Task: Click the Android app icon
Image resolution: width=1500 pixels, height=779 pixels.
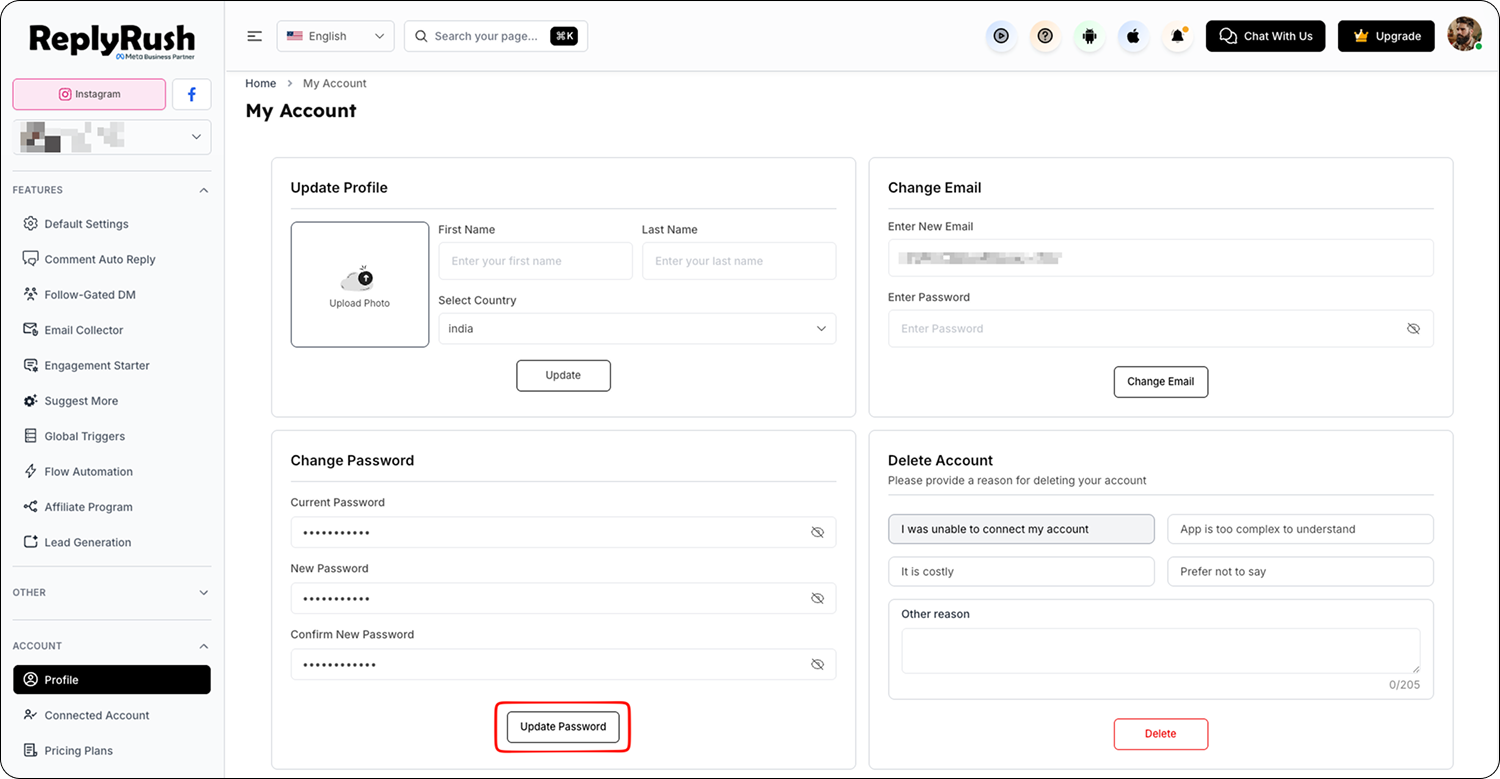Action: [1090, 36]
